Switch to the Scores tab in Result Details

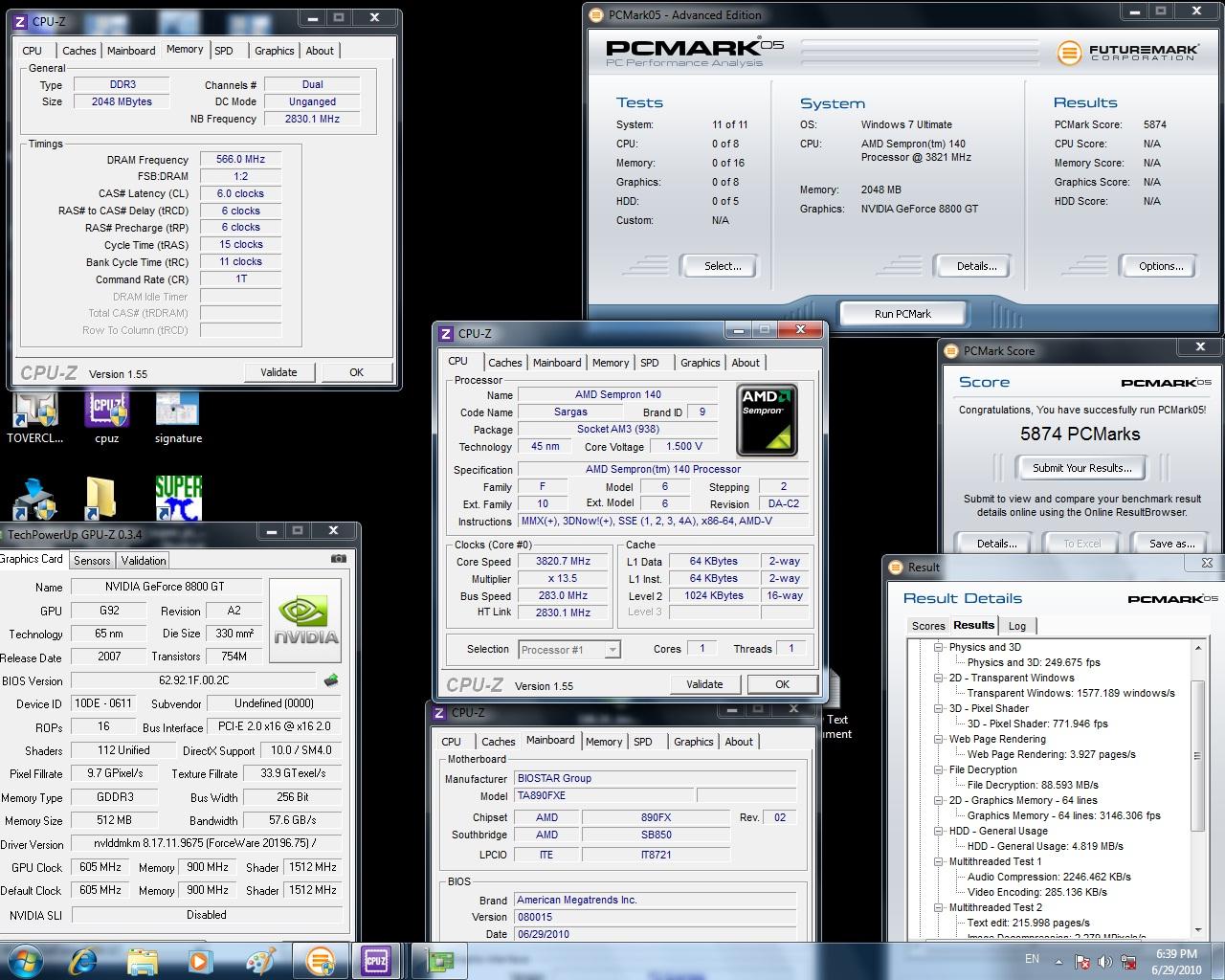[927, 626]
